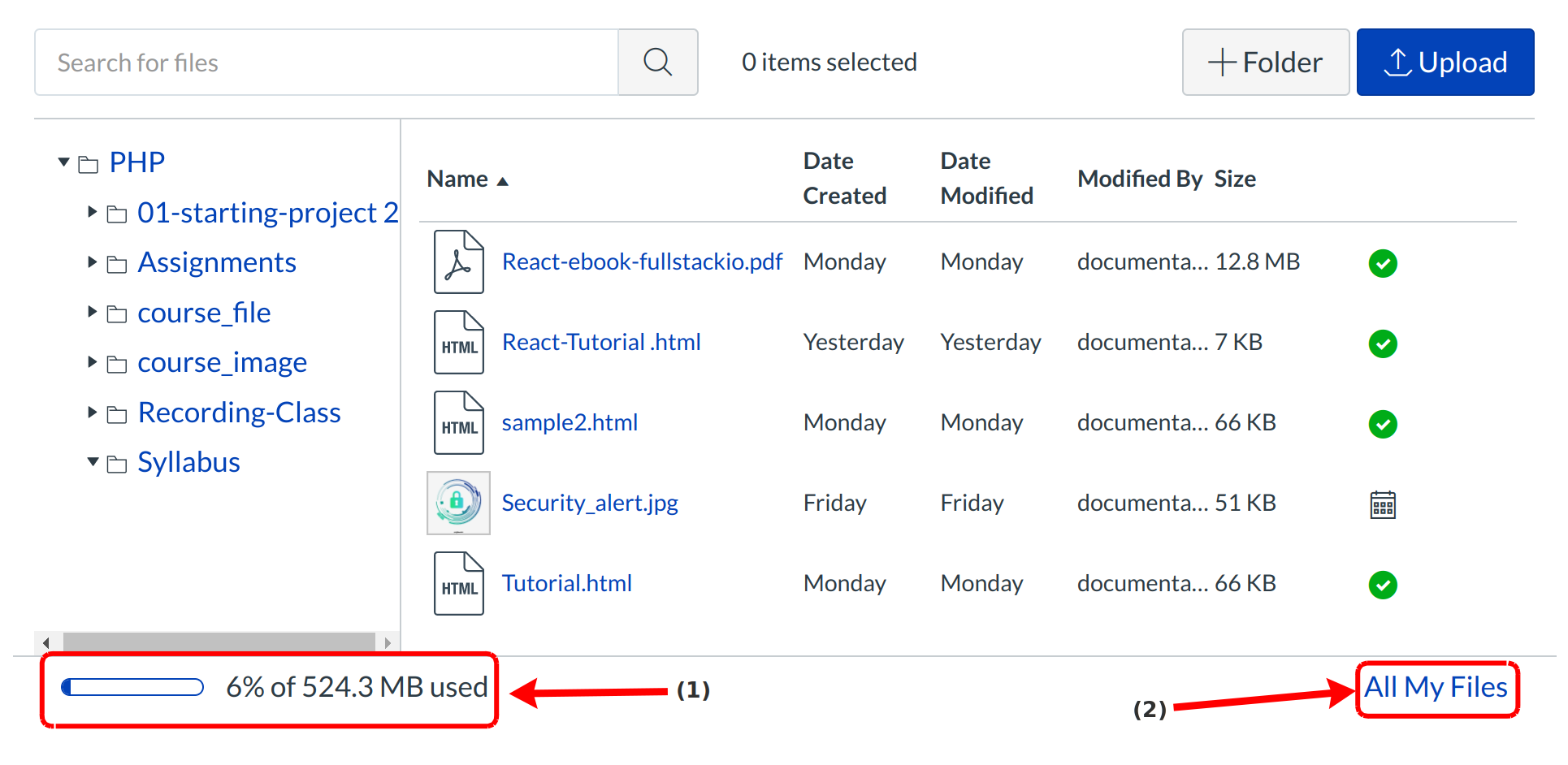Collapse the PHP folder tree

tap(64, 162)
